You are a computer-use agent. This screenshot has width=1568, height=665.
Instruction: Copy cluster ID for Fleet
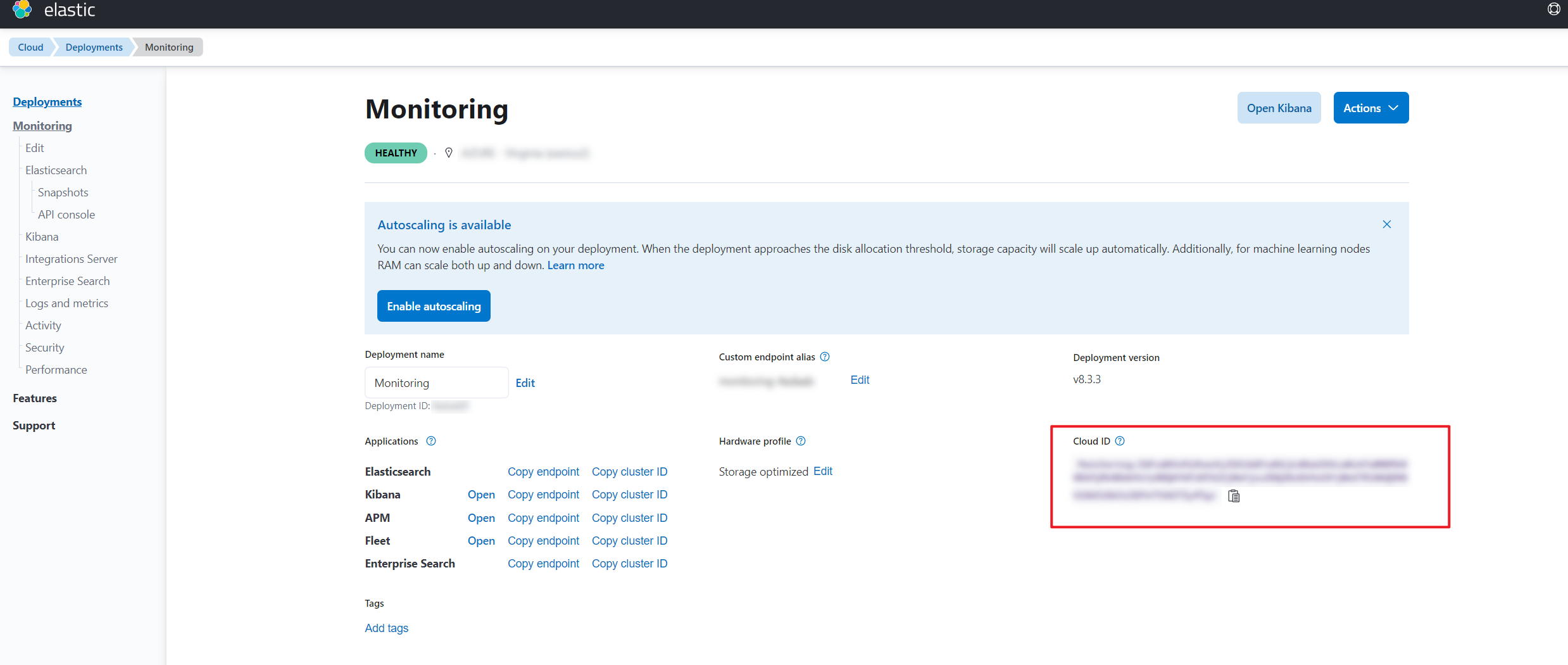tap(630, 541)
